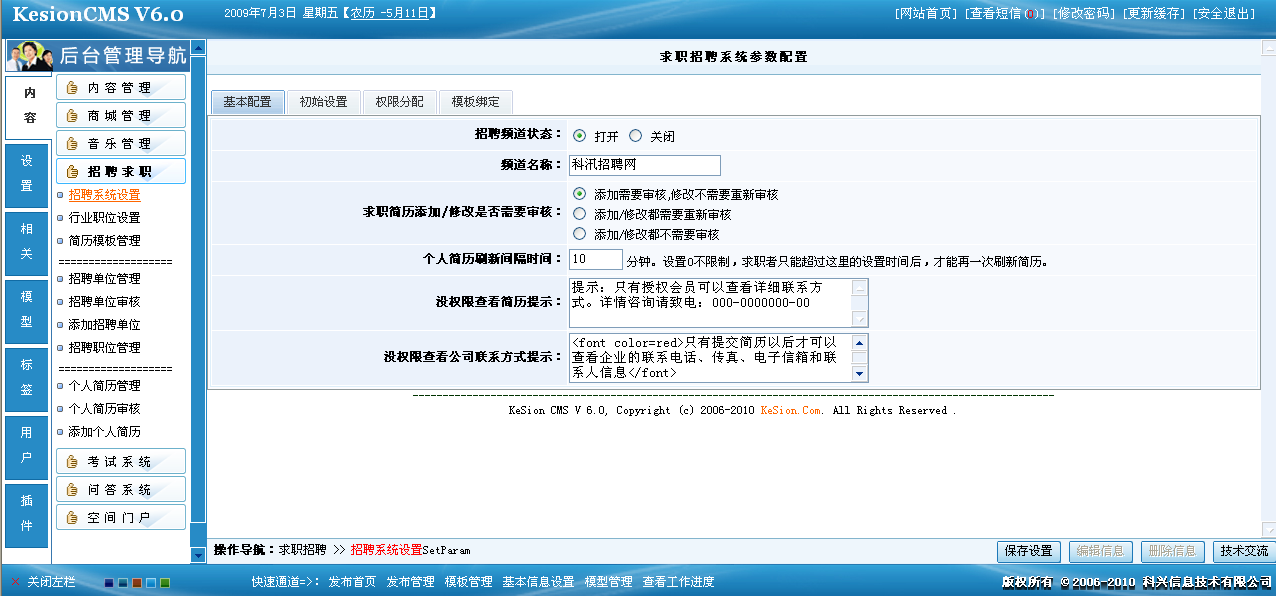Viewport: 1276px width, 596px height.
Task: Open the 商城管理 module icon
Action: (120, 114)
